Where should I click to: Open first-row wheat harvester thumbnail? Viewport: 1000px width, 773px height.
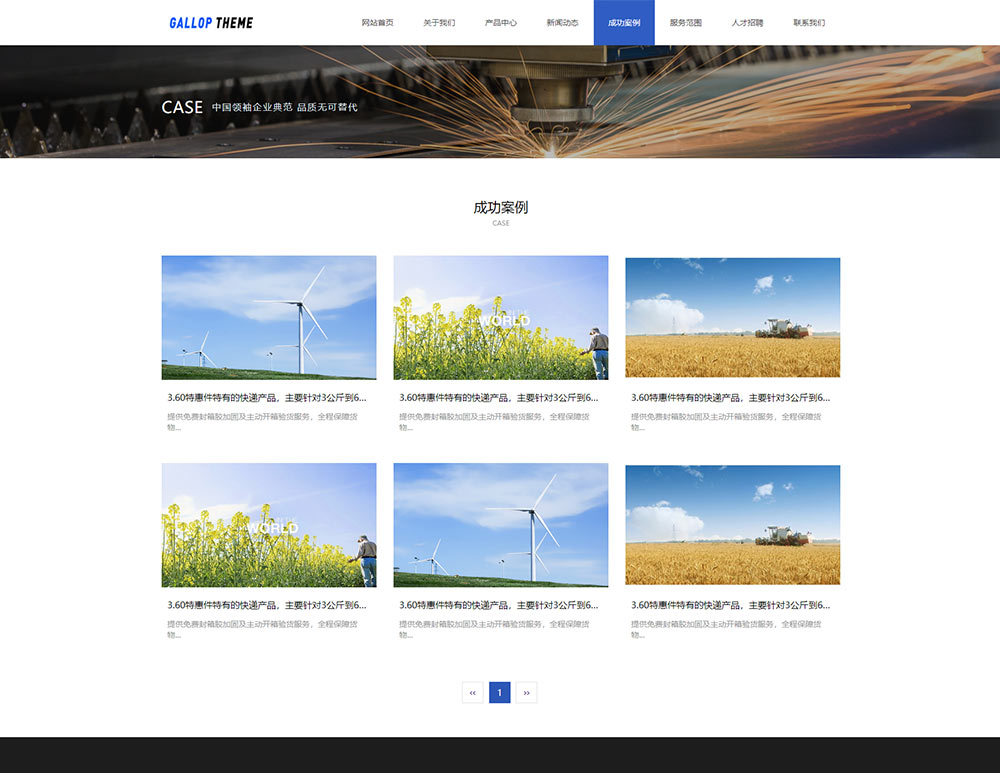732,318
